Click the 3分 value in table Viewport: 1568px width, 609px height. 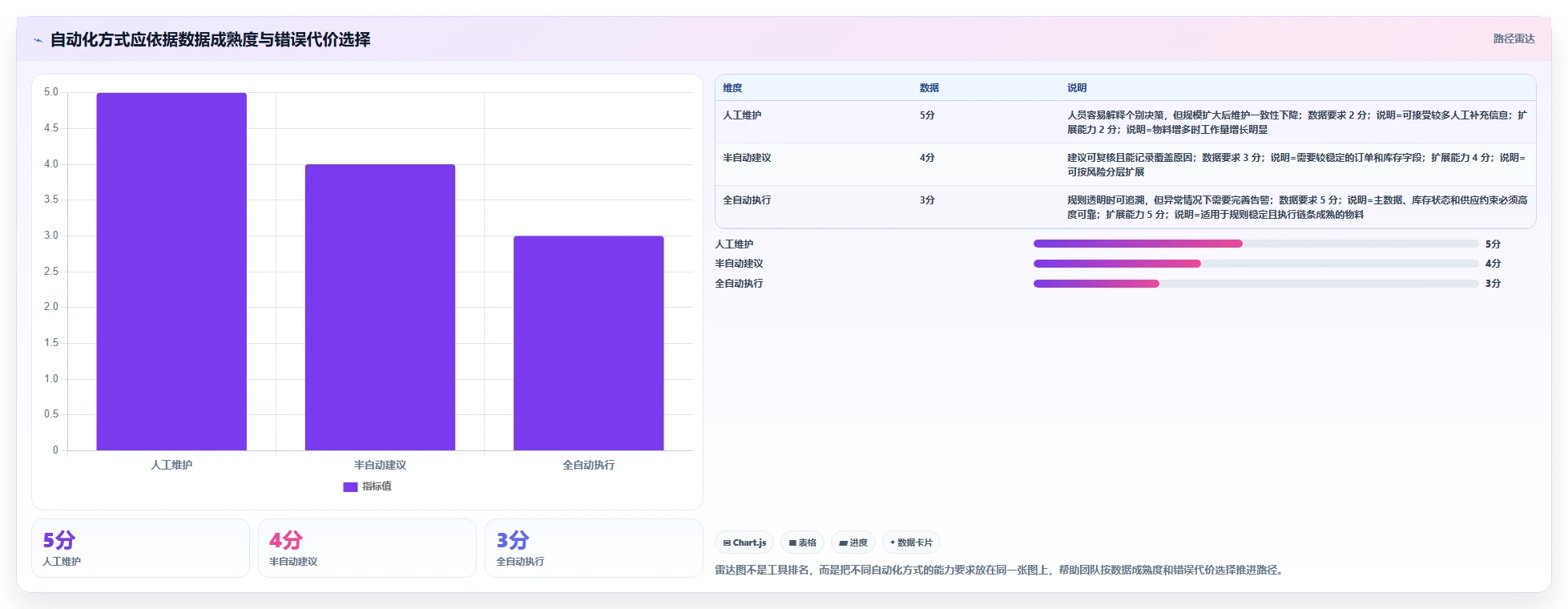point(927,200)
